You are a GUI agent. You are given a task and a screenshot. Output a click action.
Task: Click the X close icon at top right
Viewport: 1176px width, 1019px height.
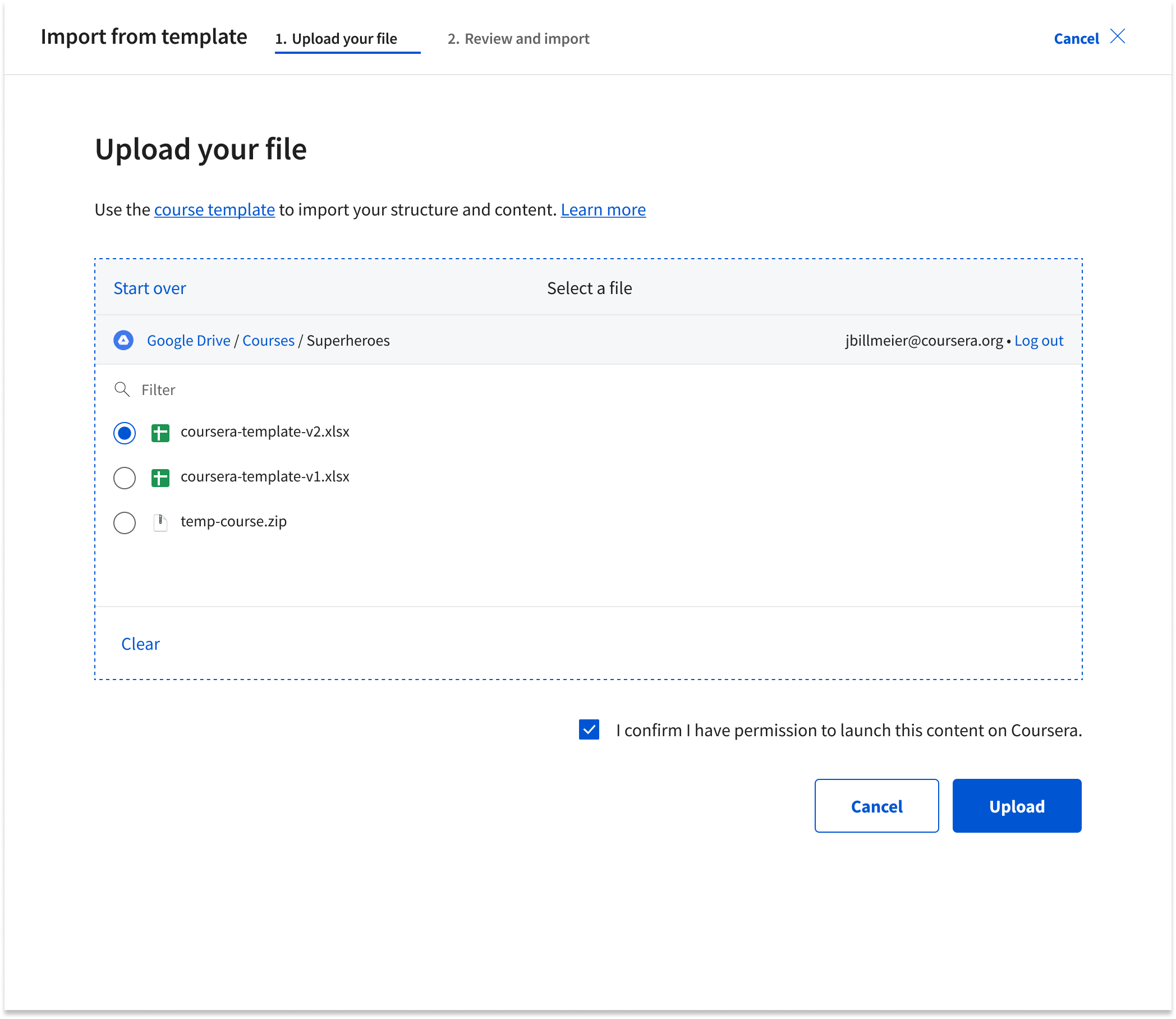[x=1118, y=37]
